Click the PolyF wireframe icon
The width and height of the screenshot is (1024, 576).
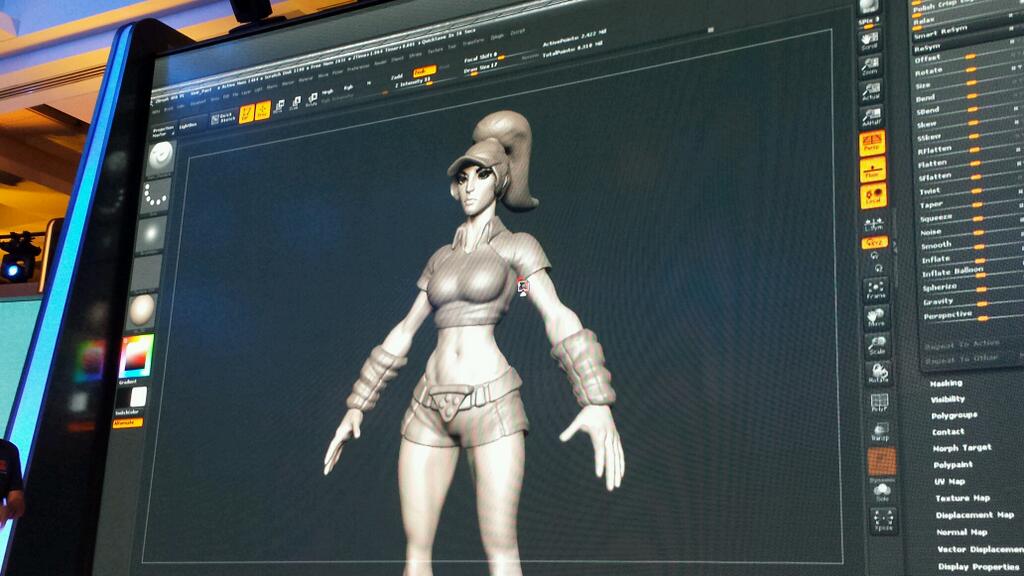click(x=880, y=402)
